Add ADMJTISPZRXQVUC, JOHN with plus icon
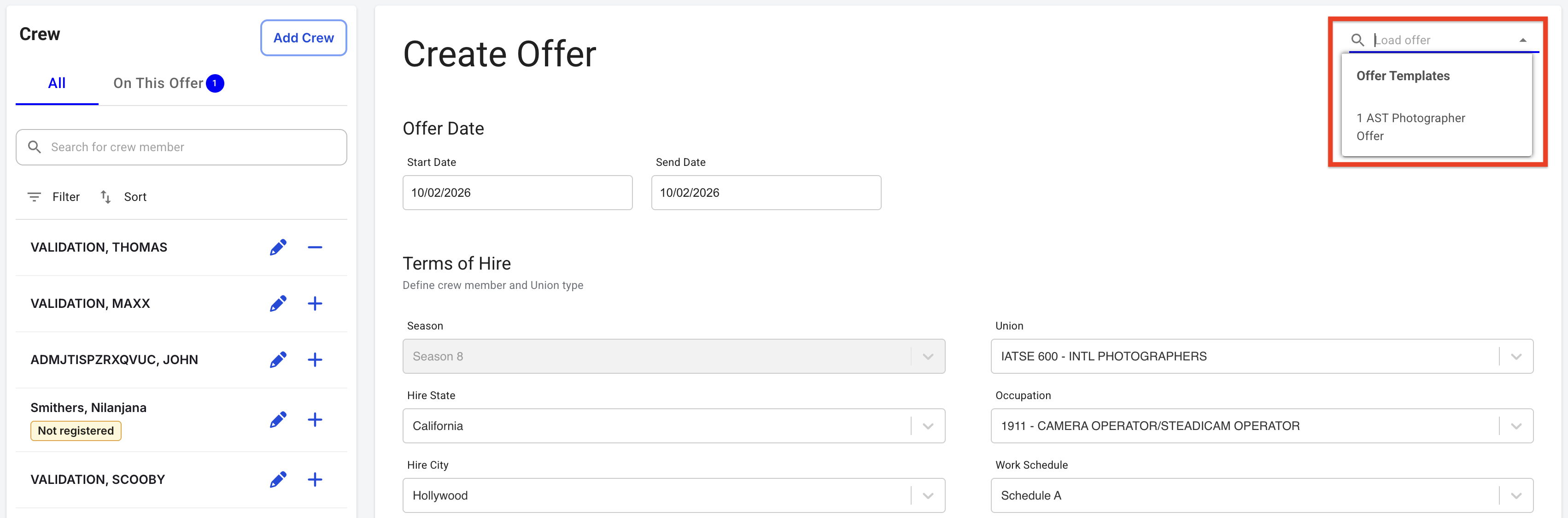 [x=315, y=360]
